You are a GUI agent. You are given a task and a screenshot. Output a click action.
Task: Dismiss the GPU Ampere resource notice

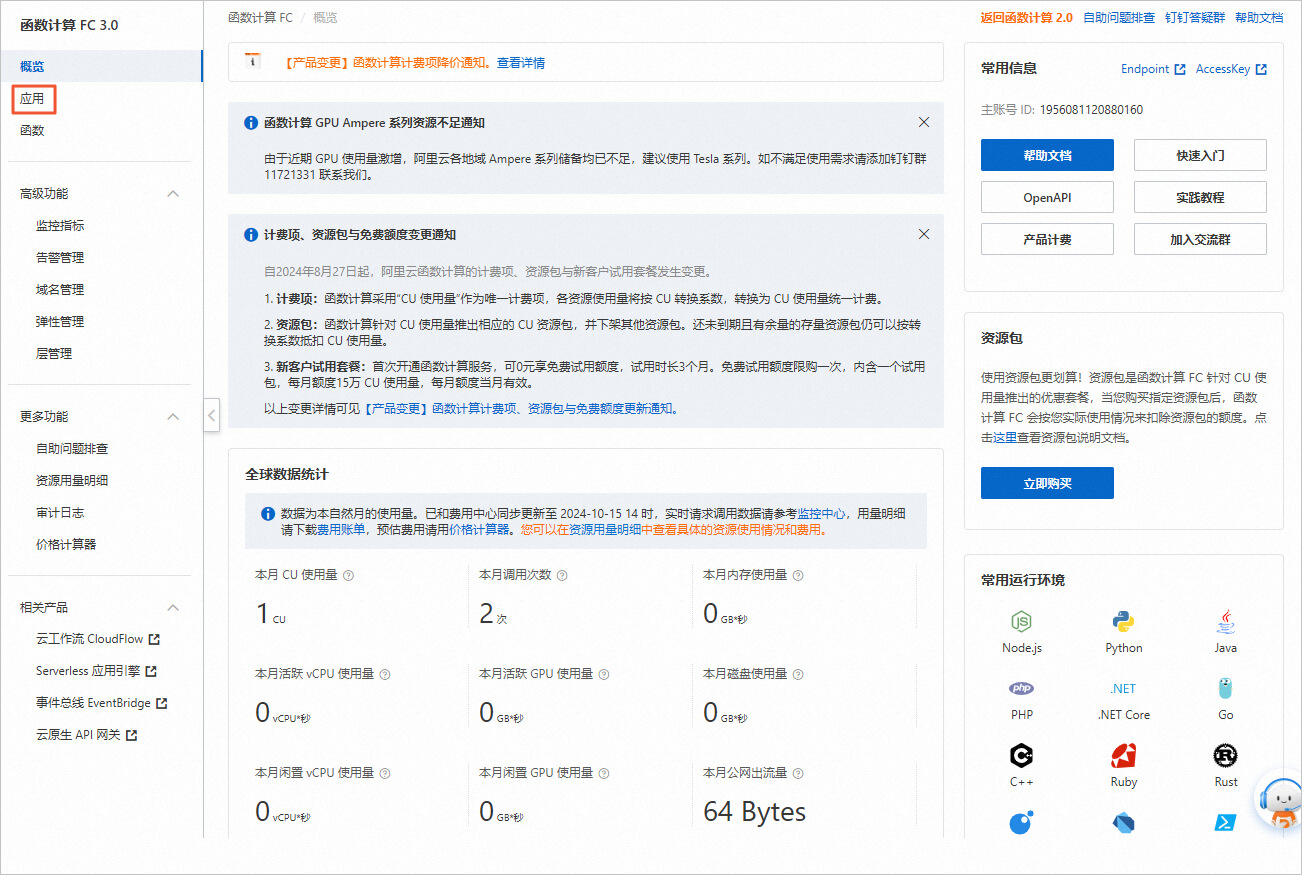(x=924, y=122)
